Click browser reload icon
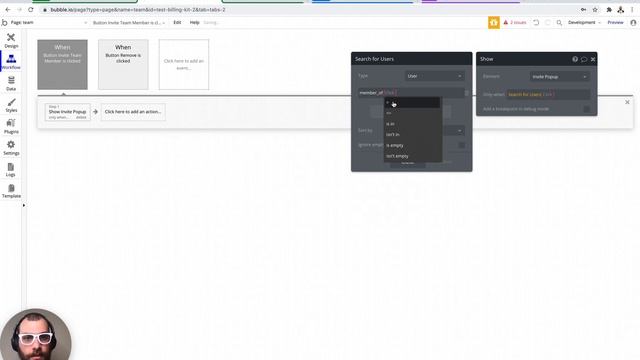640x360 pixels. [x=31, y=9]
